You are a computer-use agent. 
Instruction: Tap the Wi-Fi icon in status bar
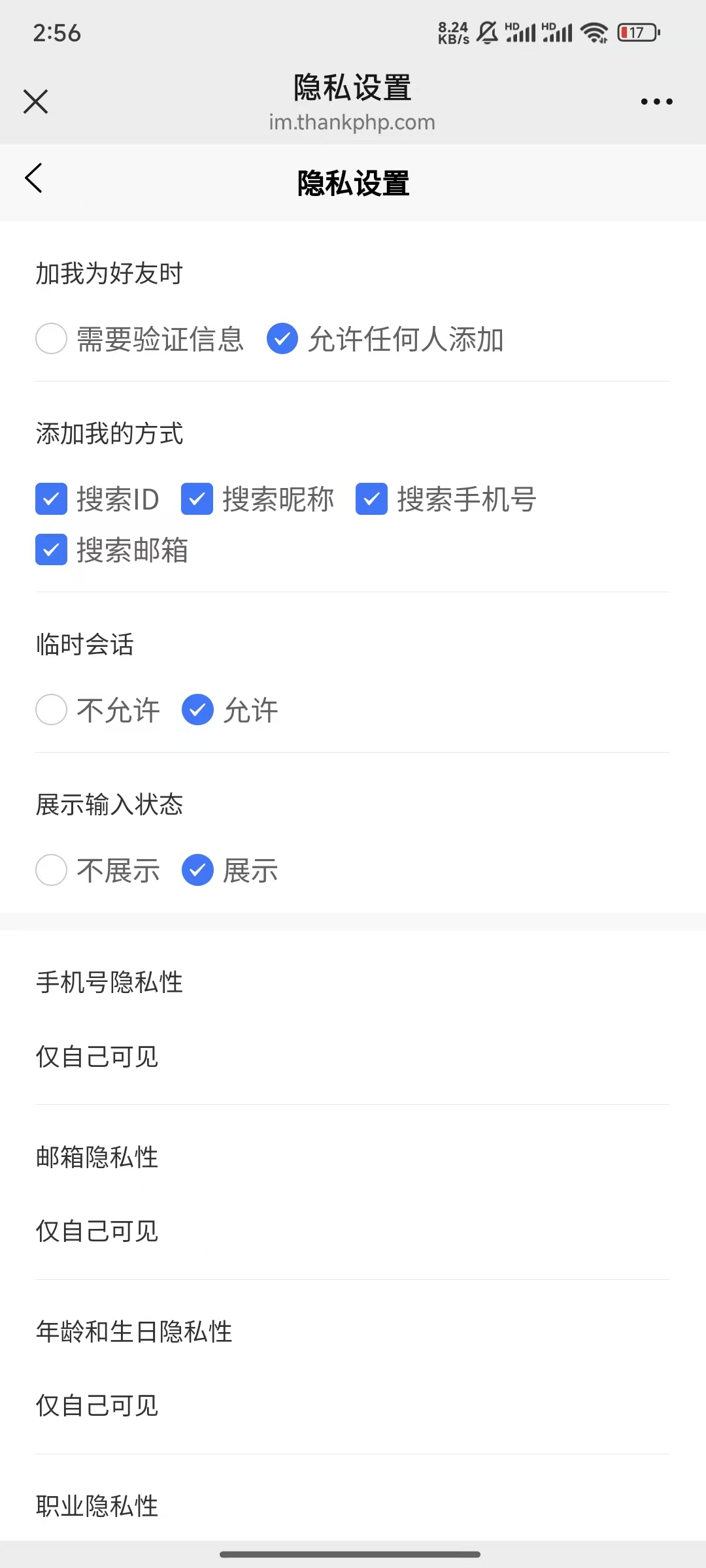coord(594,32)
